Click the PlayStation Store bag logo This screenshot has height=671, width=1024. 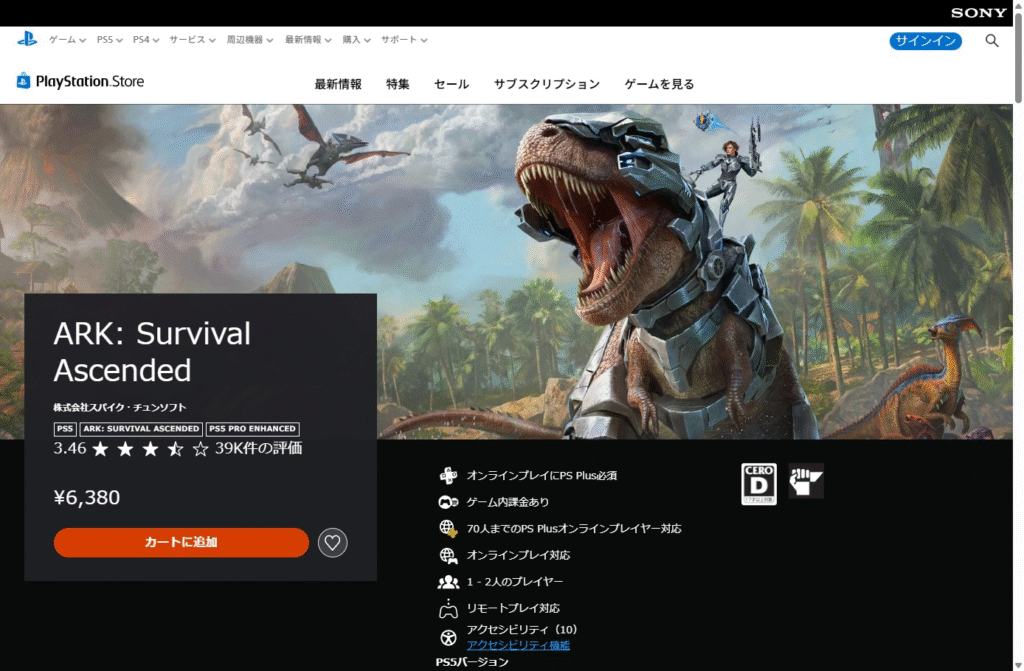click(x=24, y=81)
